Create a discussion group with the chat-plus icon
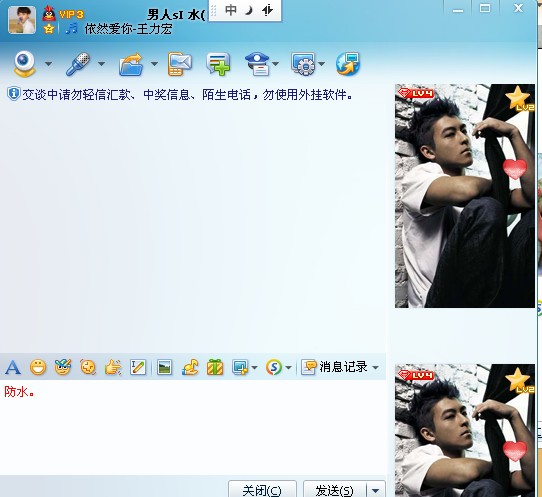 point(218,64)
